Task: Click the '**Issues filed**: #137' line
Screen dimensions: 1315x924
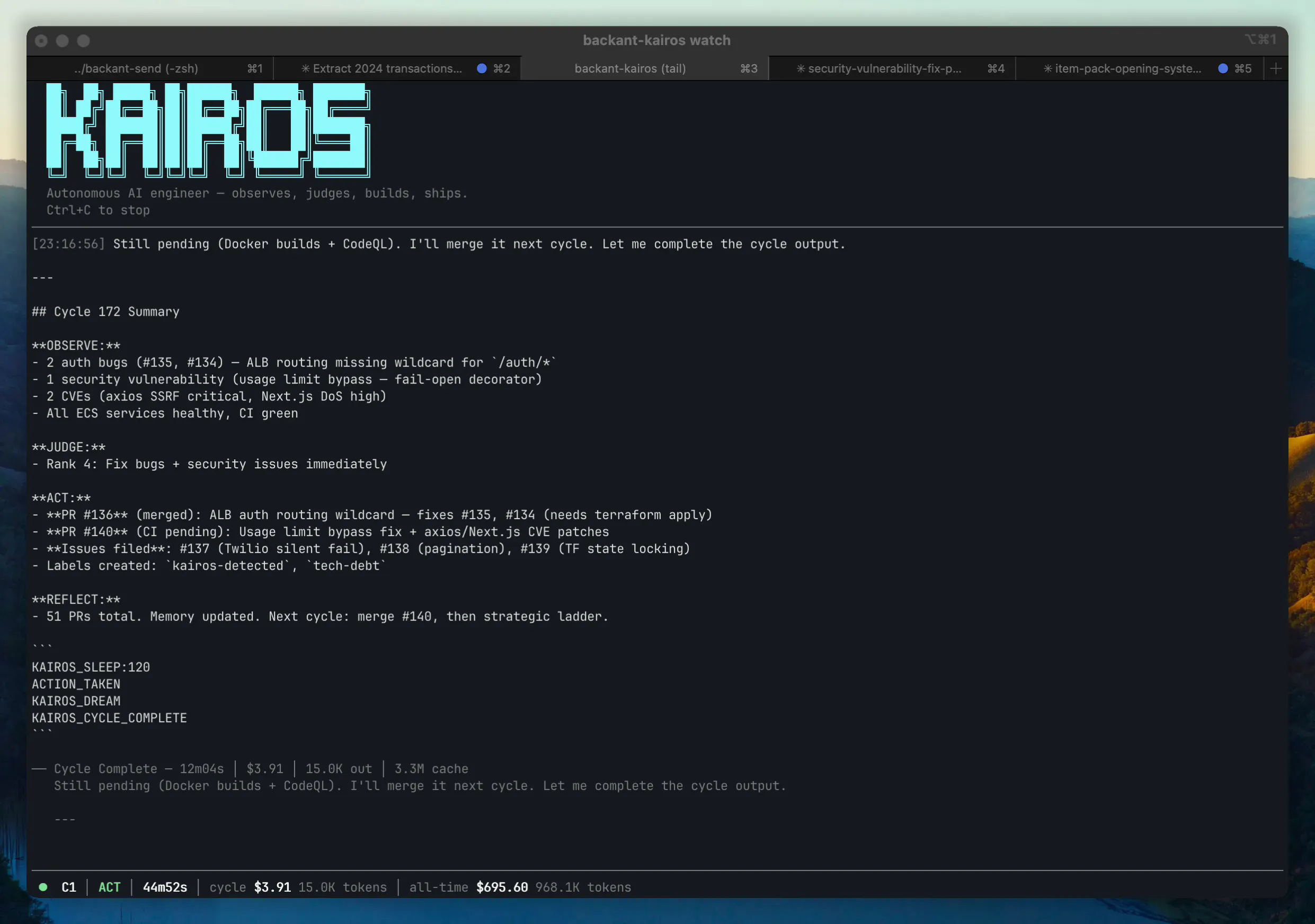Action: coord(361,549)
